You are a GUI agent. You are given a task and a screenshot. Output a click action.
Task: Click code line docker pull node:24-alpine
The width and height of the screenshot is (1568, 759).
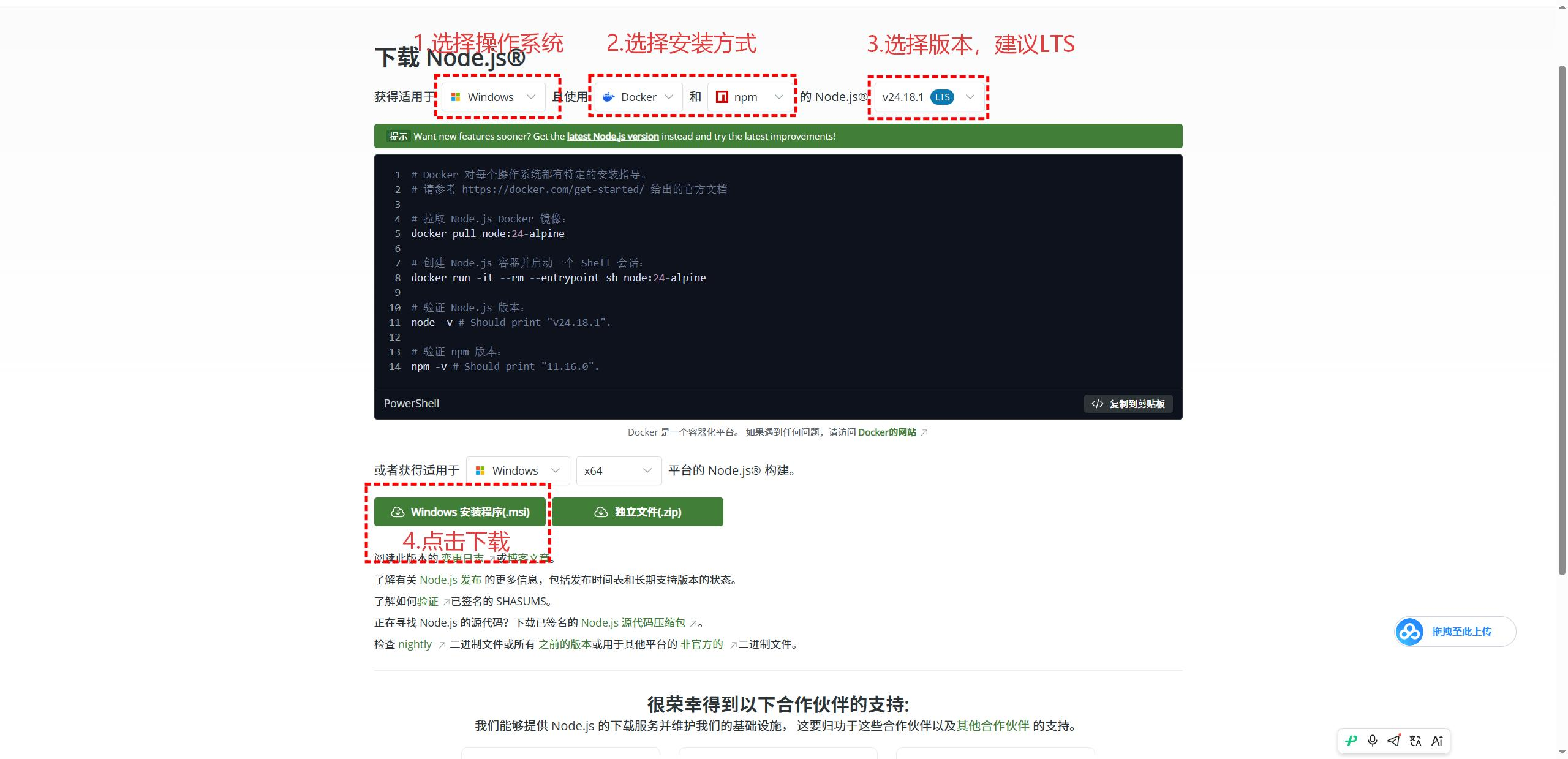tap(488, 233)
